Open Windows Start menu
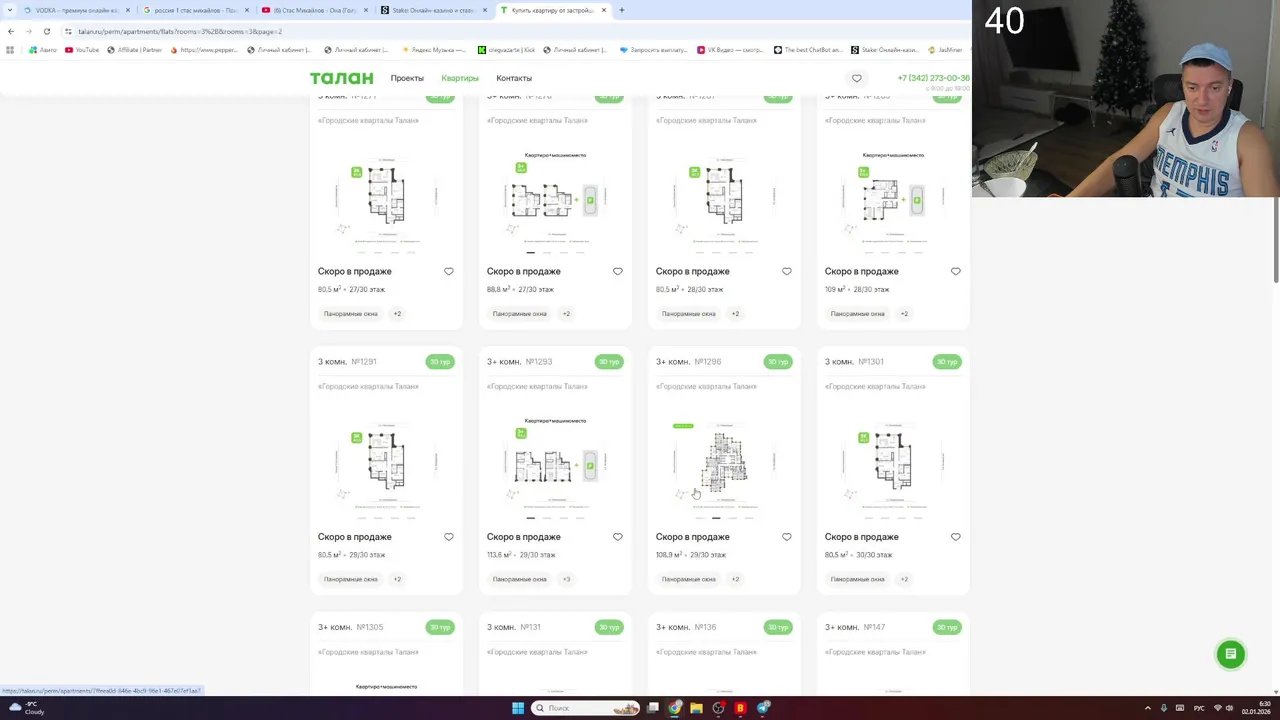This screenshot has height=720, width=1280. [x=518, y=708]
